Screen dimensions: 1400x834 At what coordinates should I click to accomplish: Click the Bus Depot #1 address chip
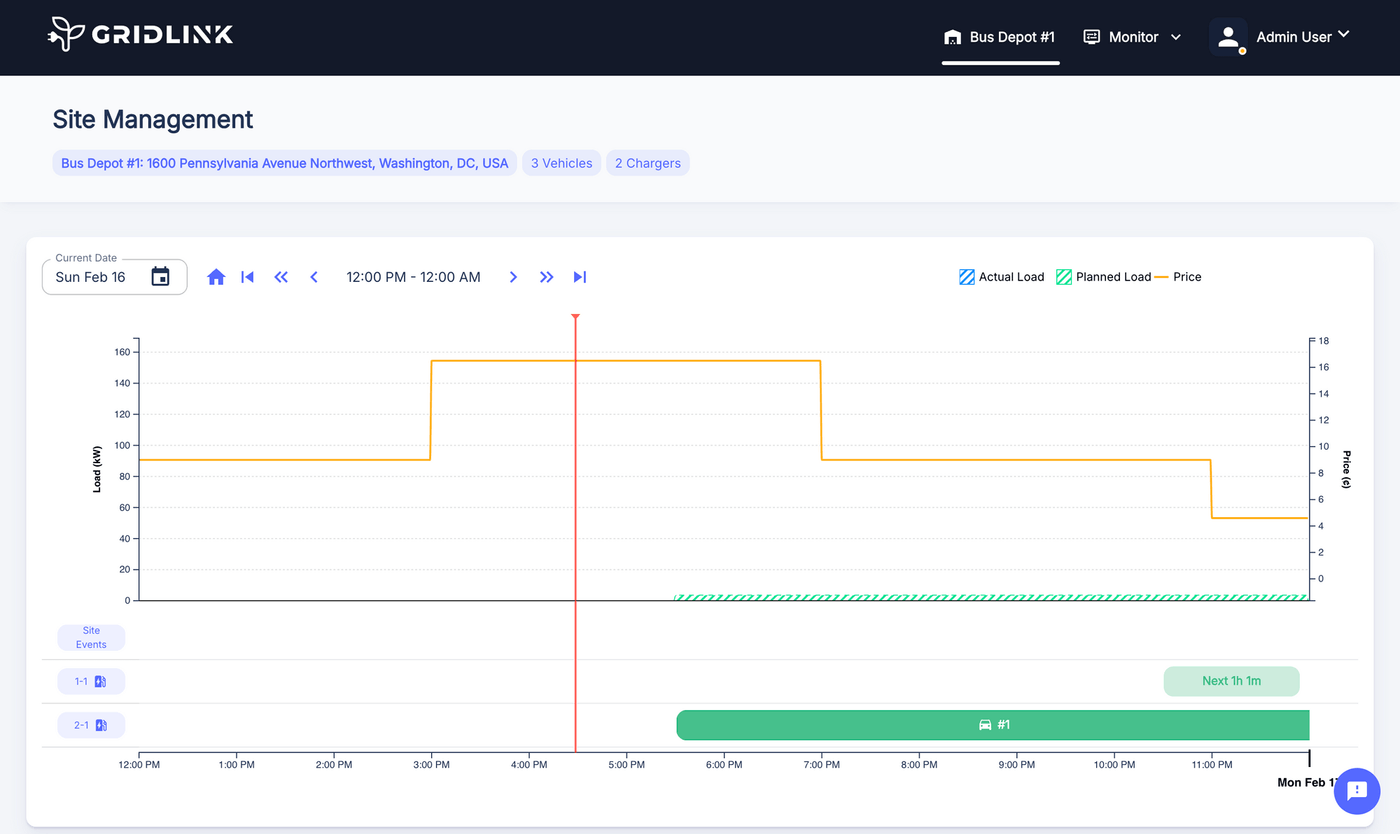coord(284,163)
